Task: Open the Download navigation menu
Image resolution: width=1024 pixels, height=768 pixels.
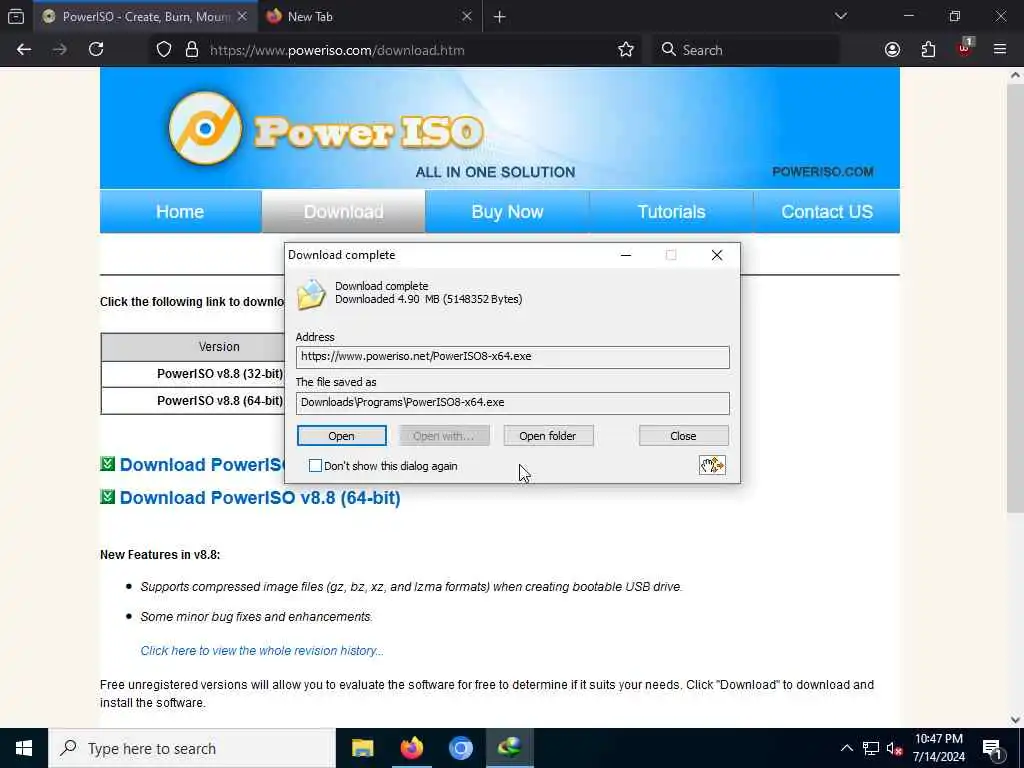Action: coord(344,212)
